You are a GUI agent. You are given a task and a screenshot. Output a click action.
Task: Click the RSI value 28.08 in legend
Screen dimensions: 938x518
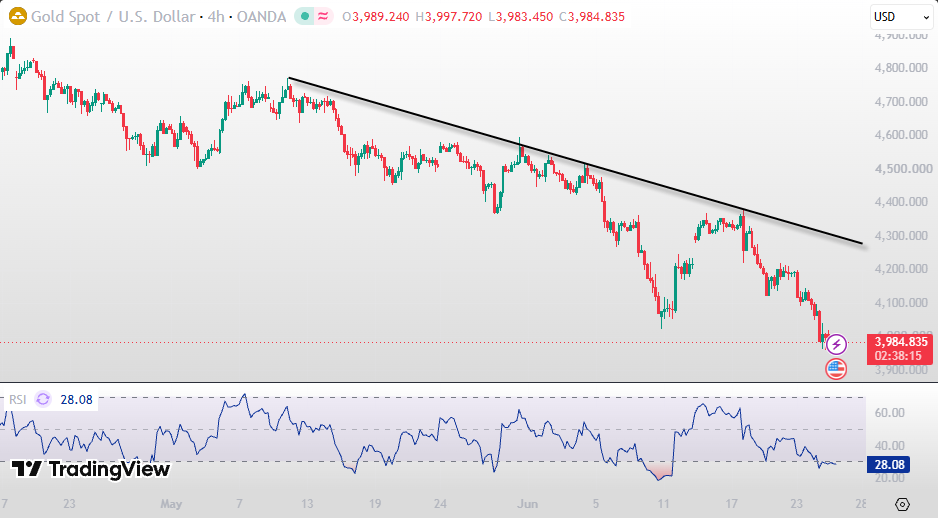77,400
